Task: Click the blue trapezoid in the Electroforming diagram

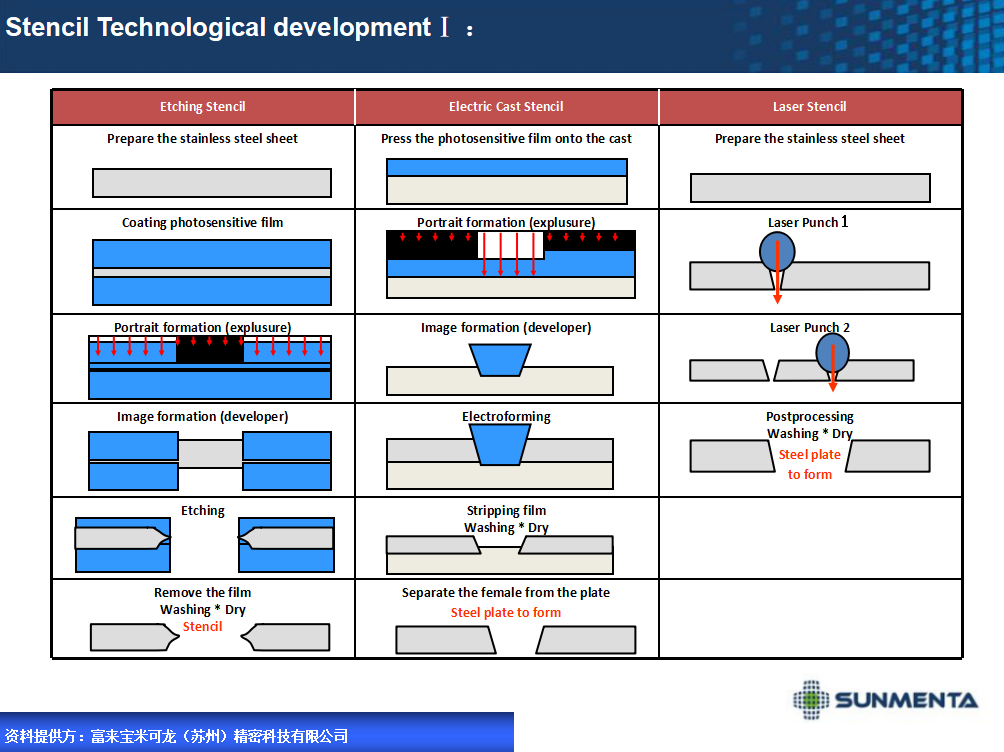Action: [501, 444]
